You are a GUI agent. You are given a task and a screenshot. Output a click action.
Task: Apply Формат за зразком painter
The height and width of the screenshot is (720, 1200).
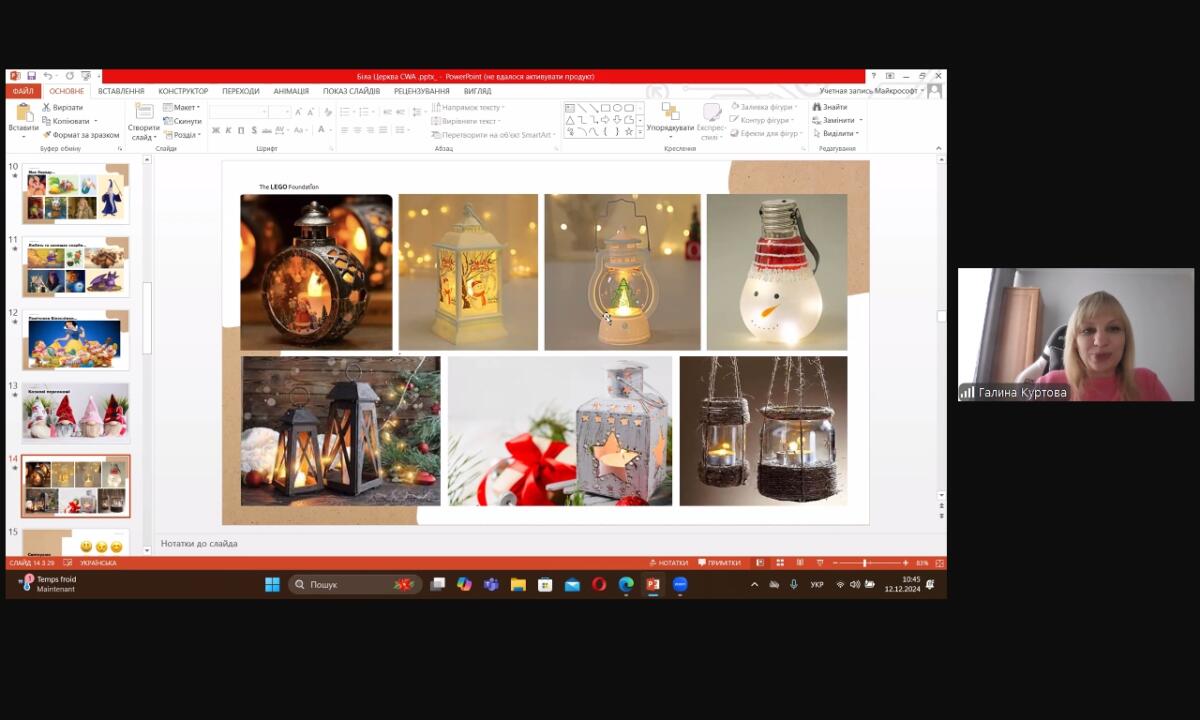coord(81,134)
